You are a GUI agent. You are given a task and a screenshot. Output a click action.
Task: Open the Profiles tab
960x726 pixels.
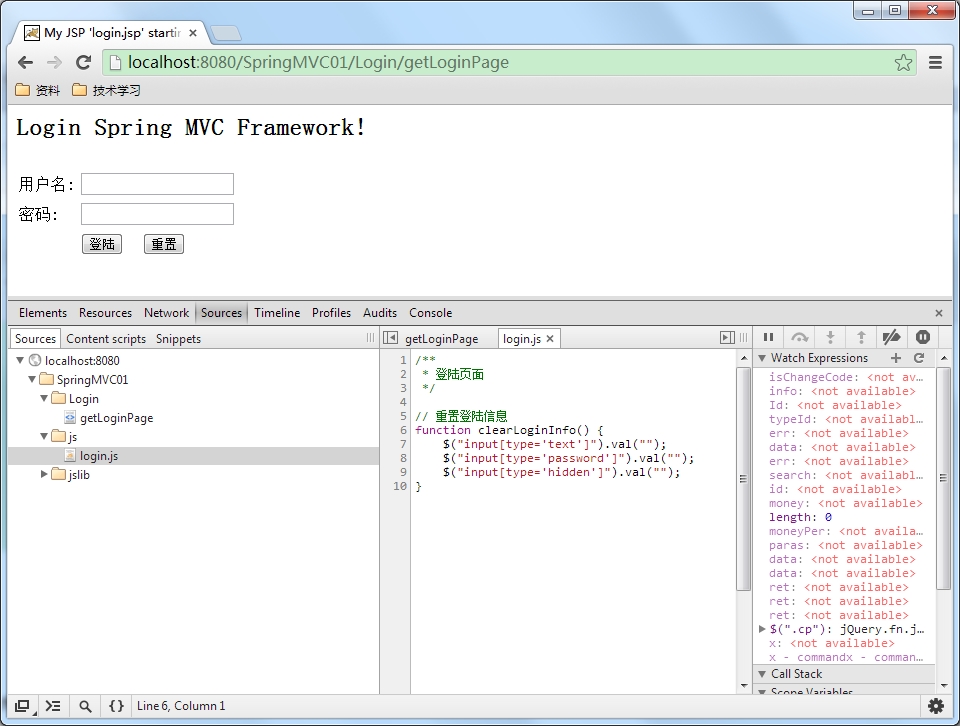tap(331, 313)
